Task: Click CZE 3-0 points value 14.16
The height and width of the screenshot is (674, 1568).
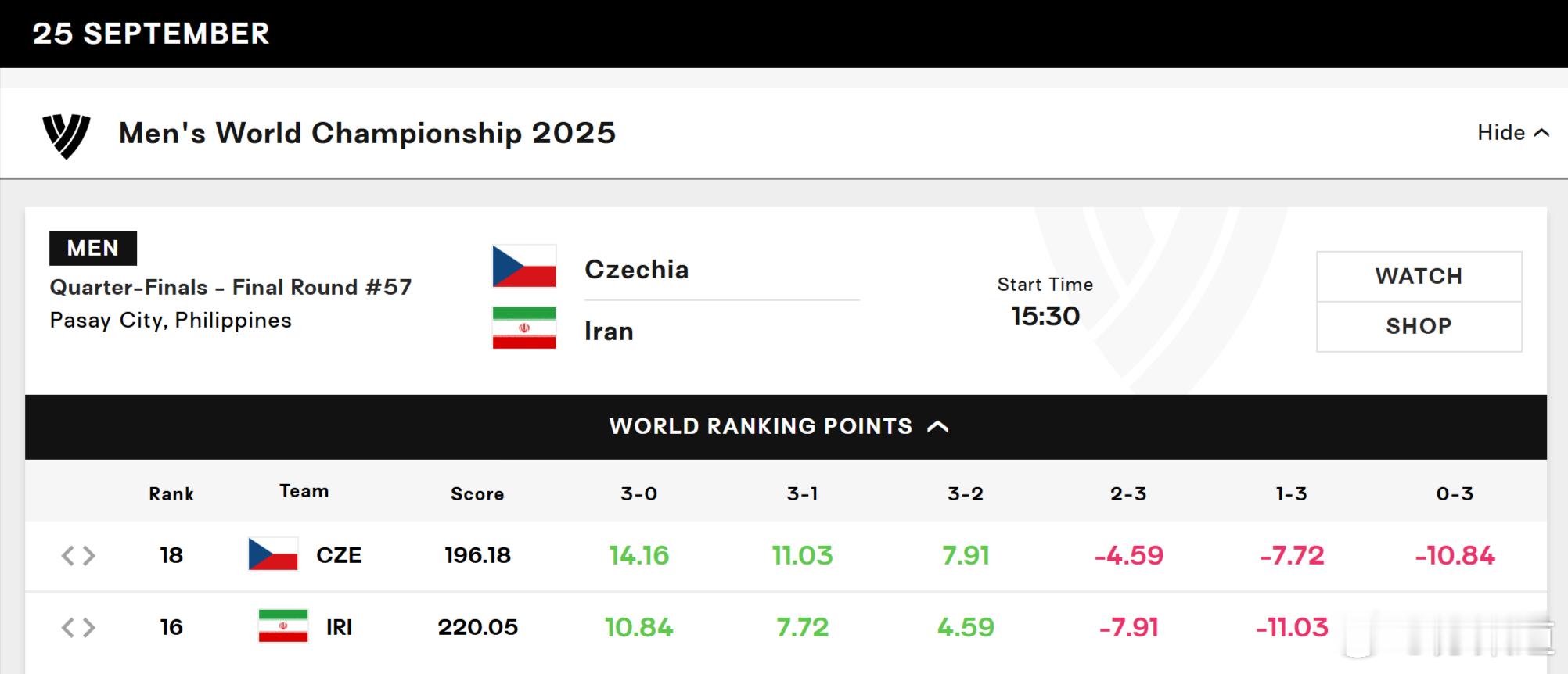Action: click(639, 555)
